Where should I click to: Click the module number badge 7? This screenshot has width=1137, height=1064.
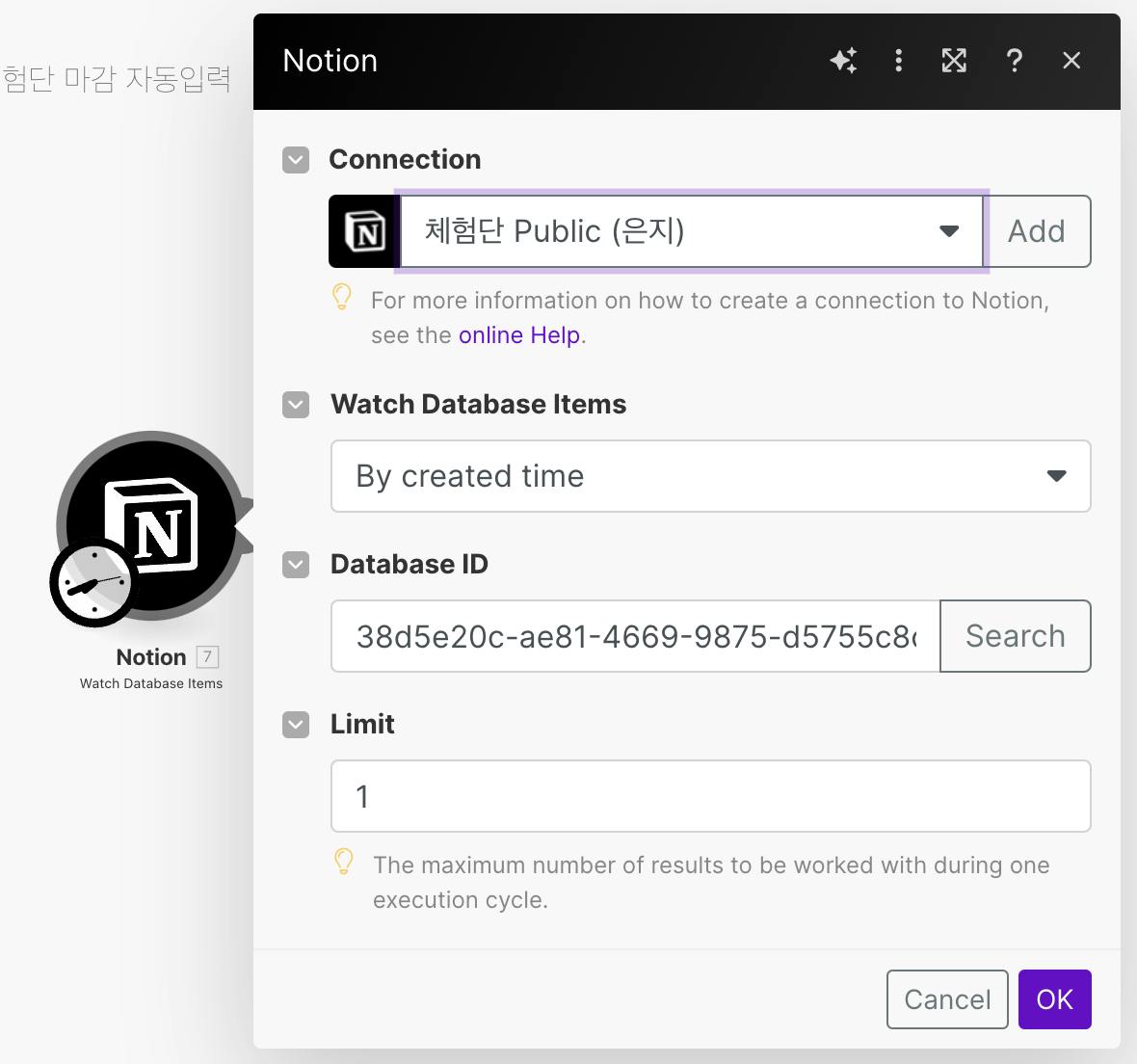207,657
